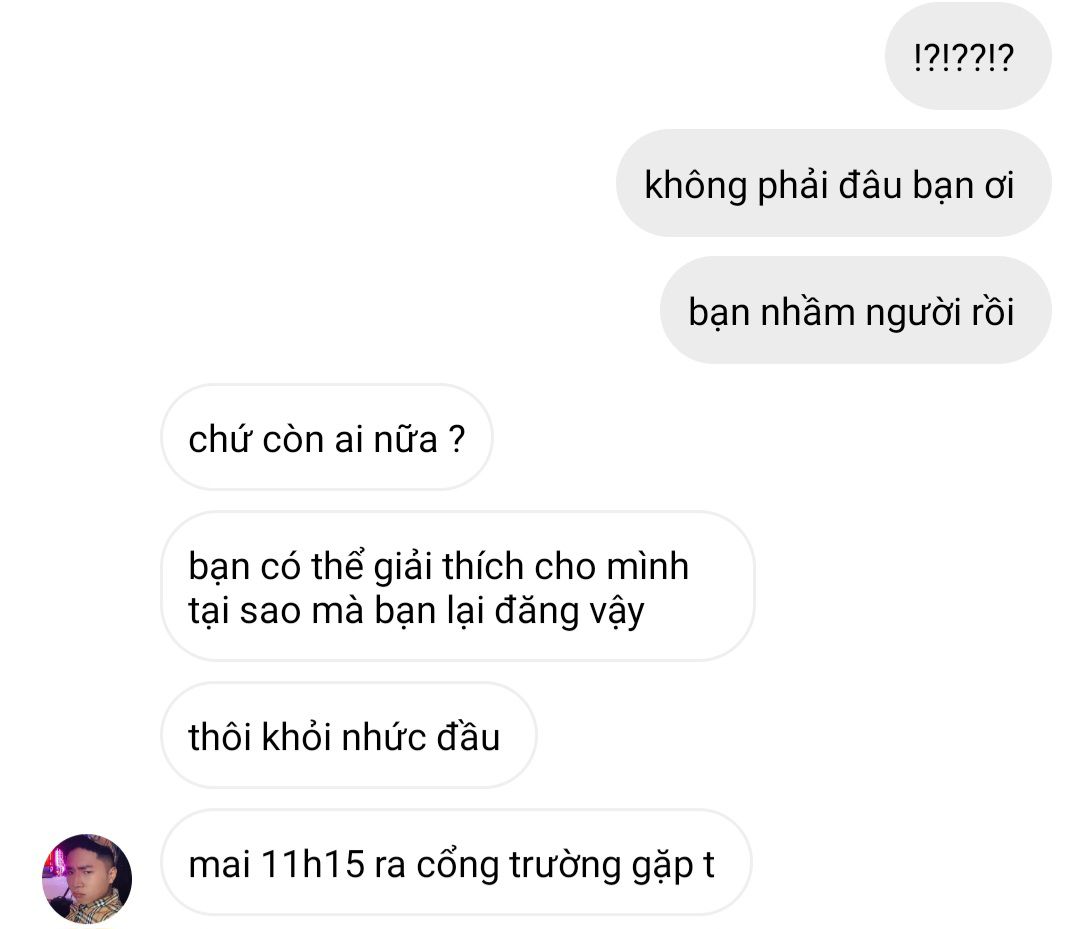Click the line 'tại sao mà bạn lại đăng vậy'
Viewport: 1080px width, 929px height.
(x=416, y=612)
